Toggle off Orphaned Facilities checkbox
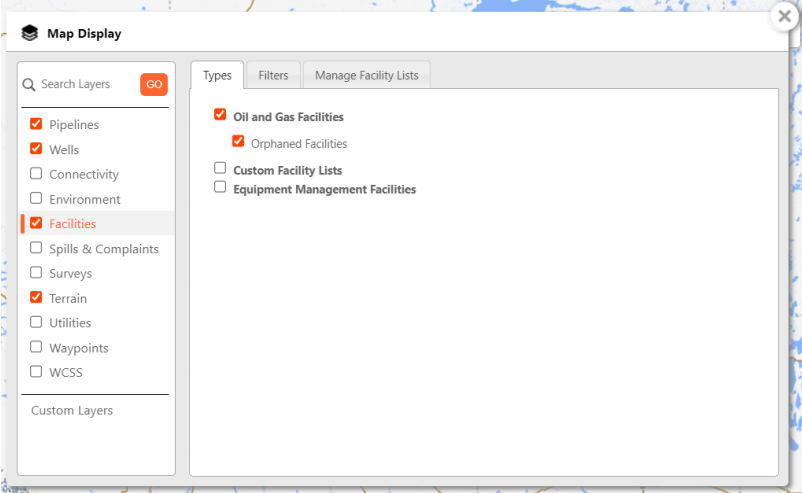802x493 pixels. tap(238, 141)
